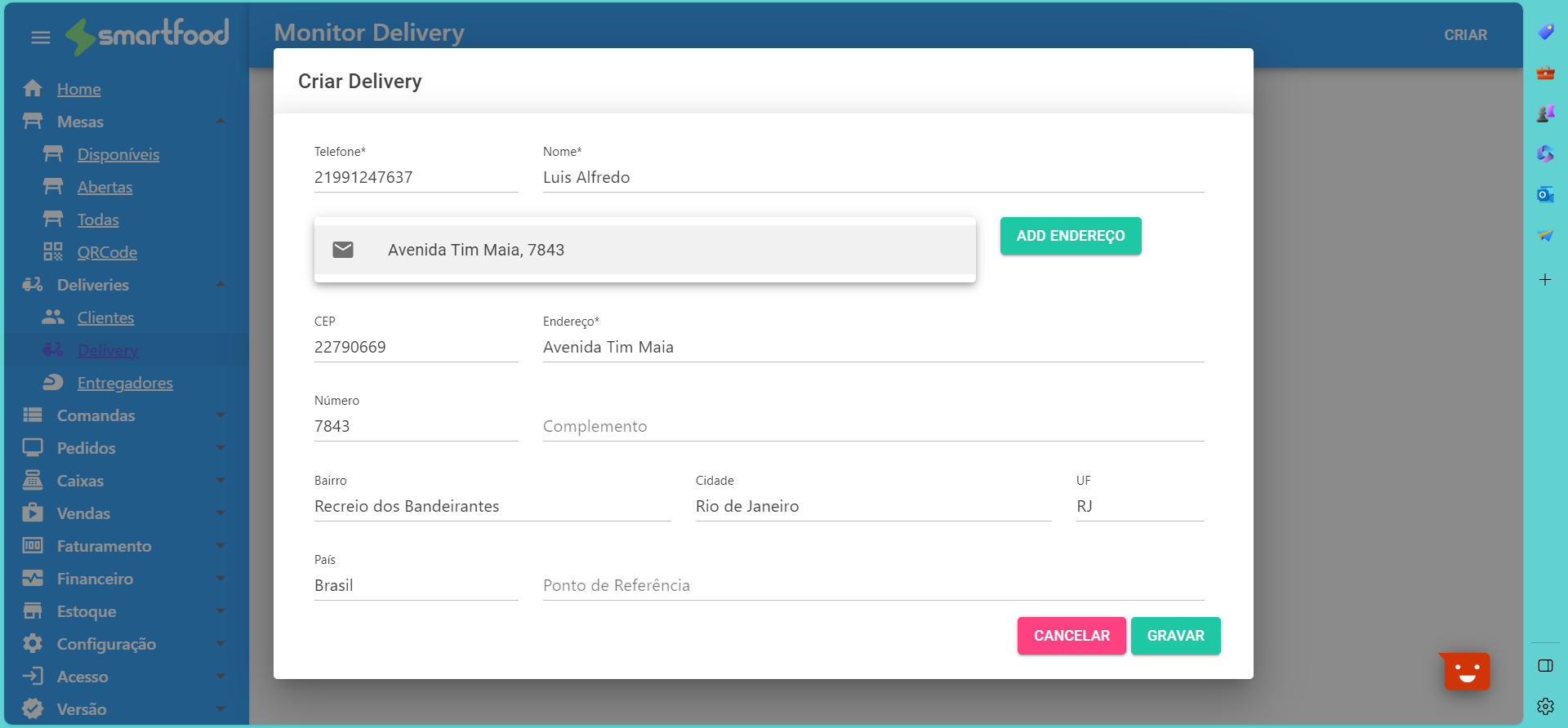Click the hamburger menu icon
The image size is (1568, 728).
point(40,38)
